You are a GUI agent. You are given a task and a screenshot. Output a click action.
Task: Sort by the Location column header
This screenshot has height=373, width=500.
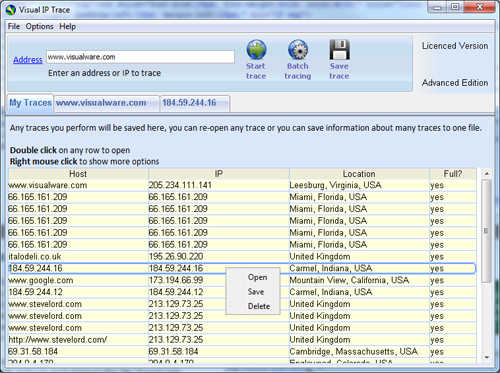click(359, 174)
